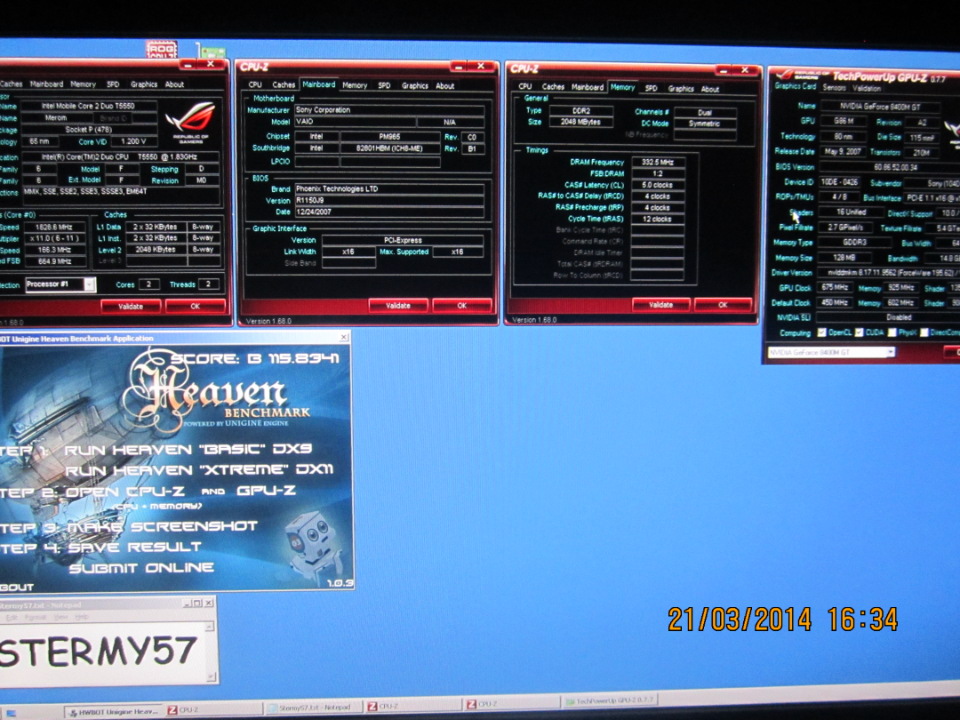Click the DRAM Frequency 332.5 MHz value
960x720 pixels.
(x=658, y=162)
